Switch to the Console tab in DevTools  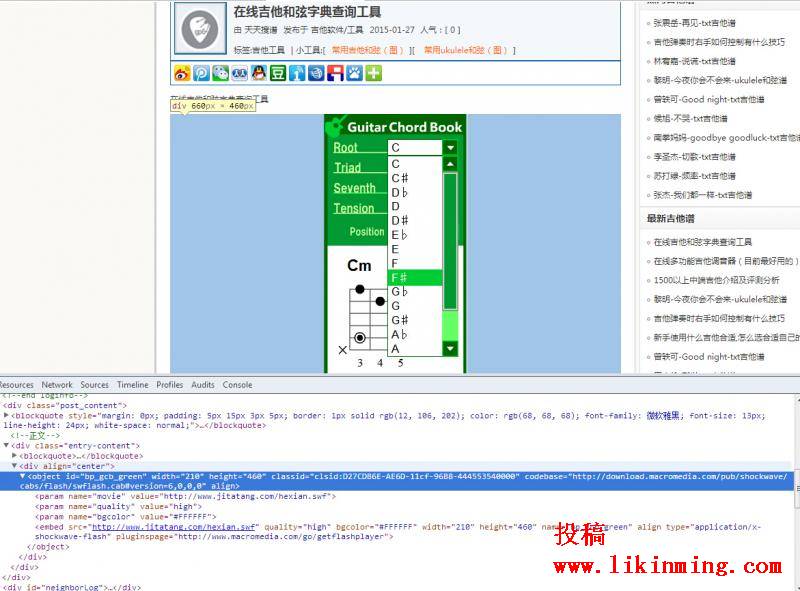(x=237, y=384)
